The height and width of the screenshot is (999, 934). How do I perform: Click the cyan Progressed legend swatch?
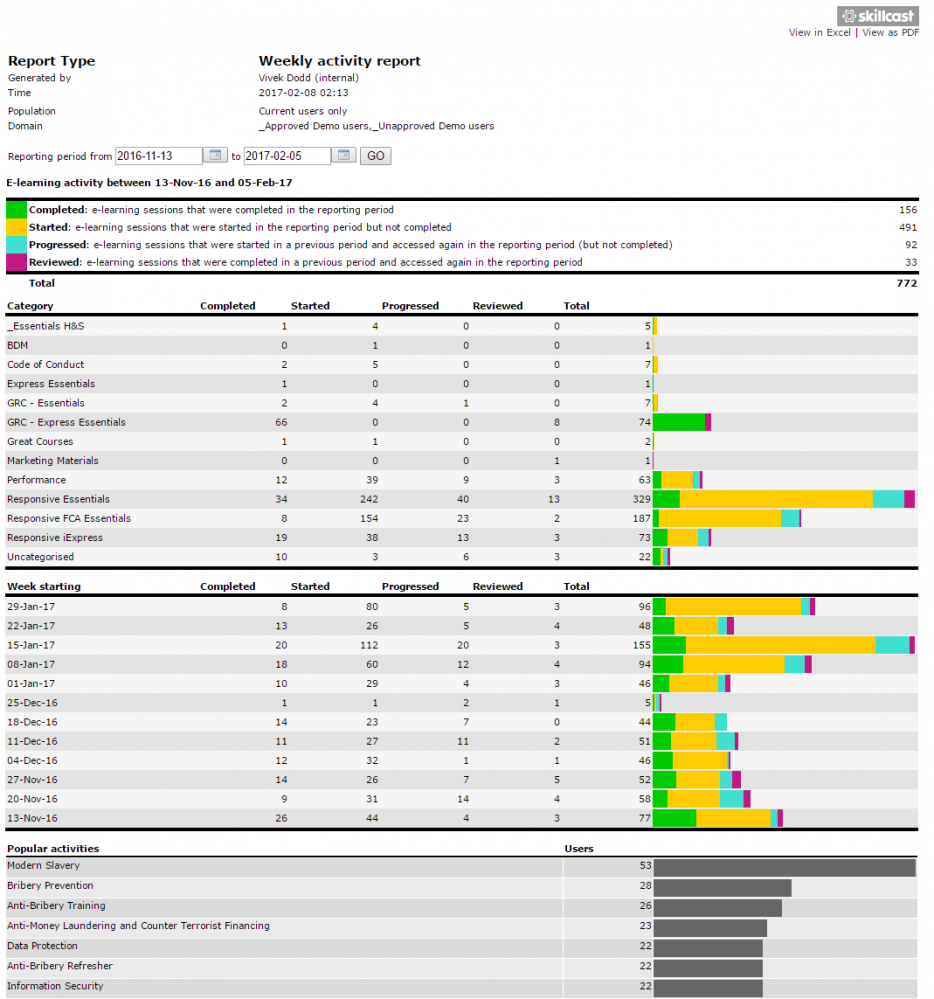(17, 245)
